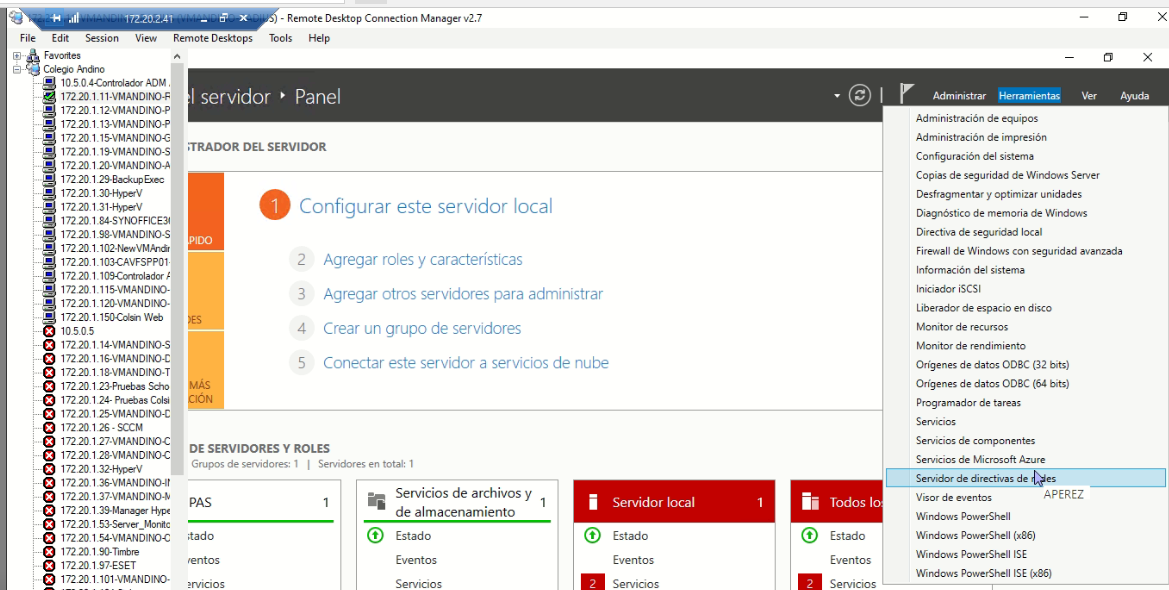Image resolution: width=1169 pixels, height=590 pixels.
Task: Click Agregar roles y características
Action: [x=423, y=260]
